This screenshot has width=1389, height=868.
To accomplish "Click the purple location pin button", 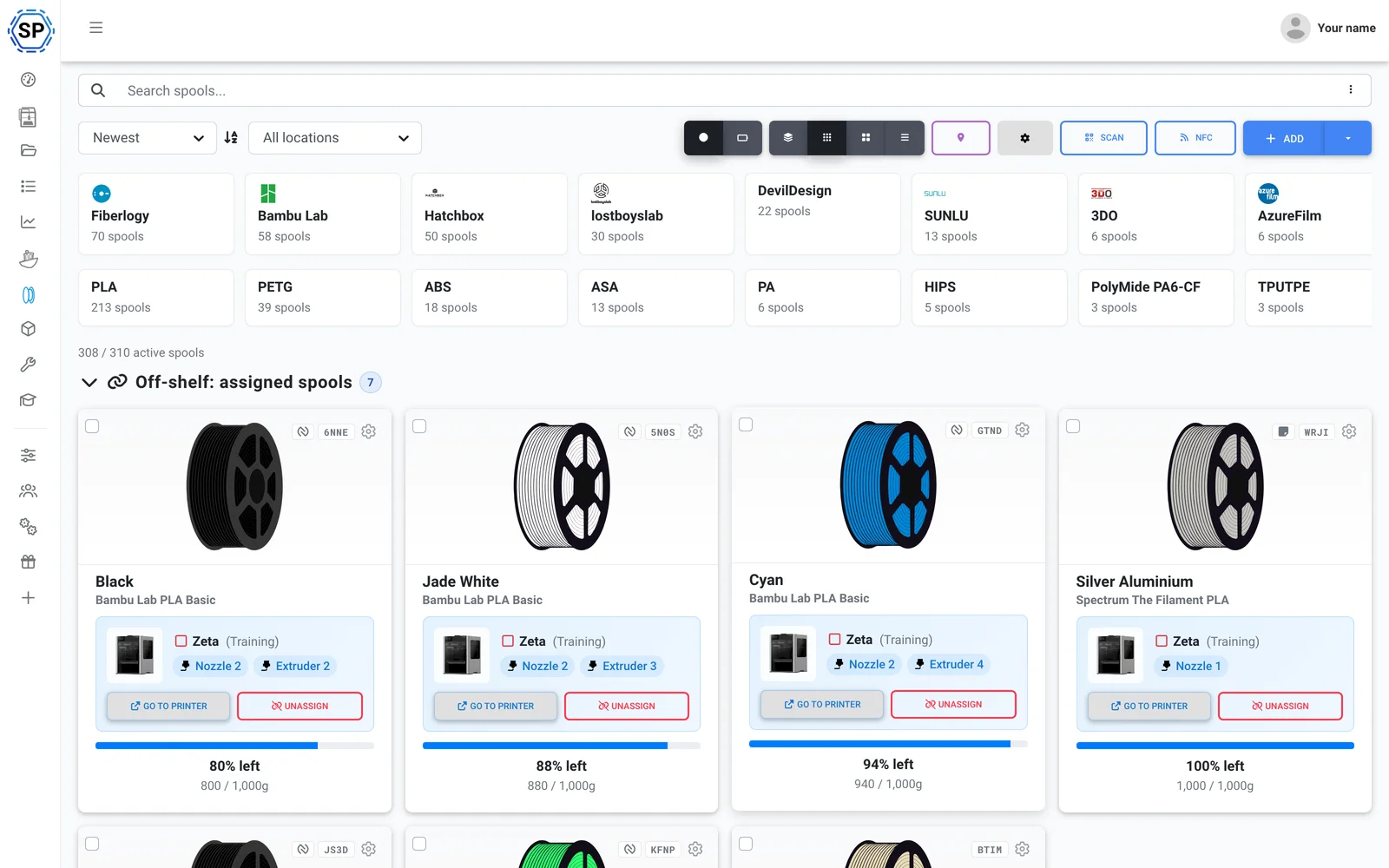I will [x=961, y=138].
